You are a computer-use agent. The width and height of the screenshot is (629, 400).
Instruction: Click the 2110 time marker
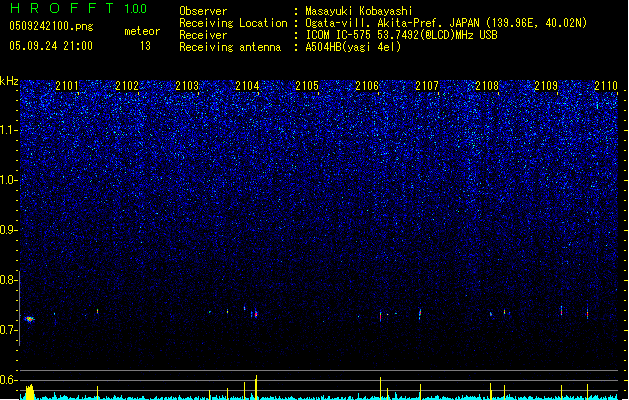[606, 86]
